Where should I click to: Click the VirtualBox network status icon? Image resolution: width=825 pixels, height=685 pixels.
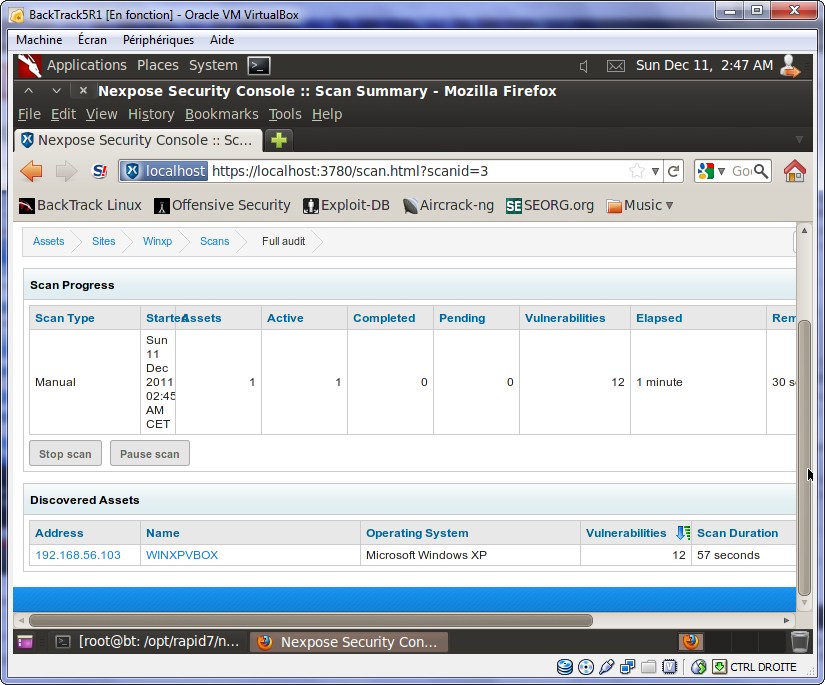tap(627, 667)
